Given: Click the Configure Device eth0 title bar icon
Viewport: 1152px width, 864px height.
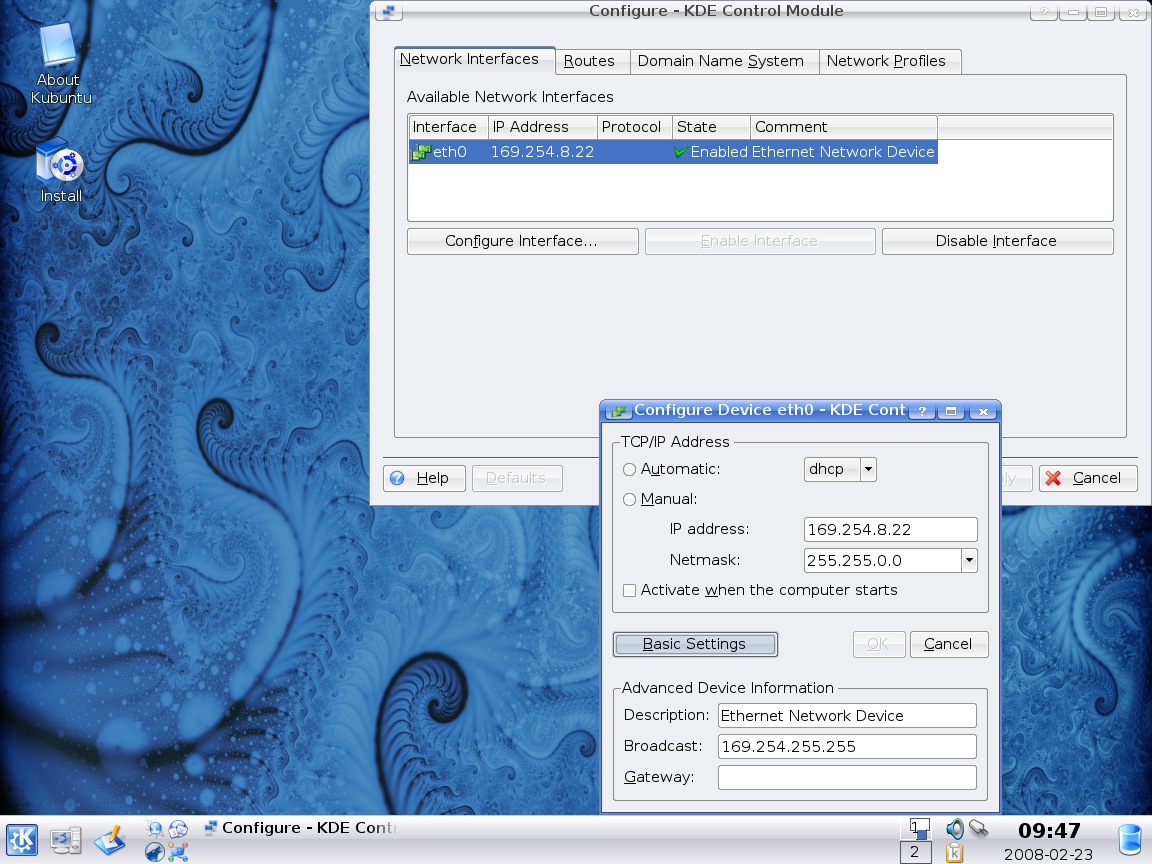Looking at the screenshot, I should coord(619,411).
